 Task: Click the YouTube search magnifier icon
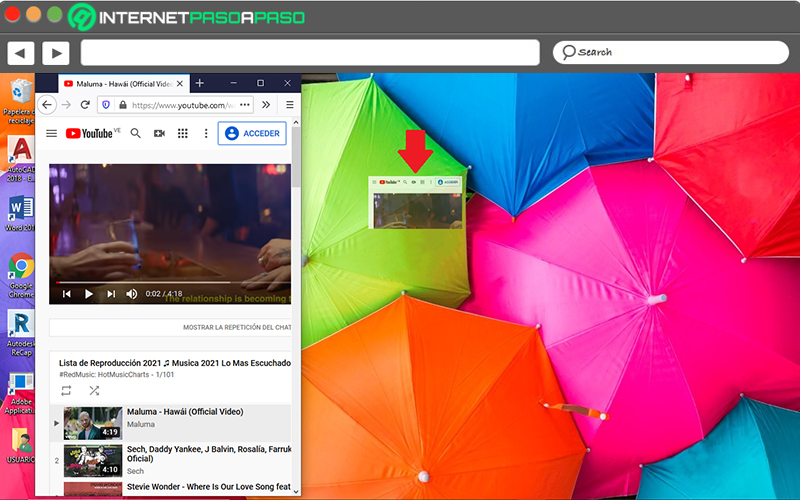[135, 134]
